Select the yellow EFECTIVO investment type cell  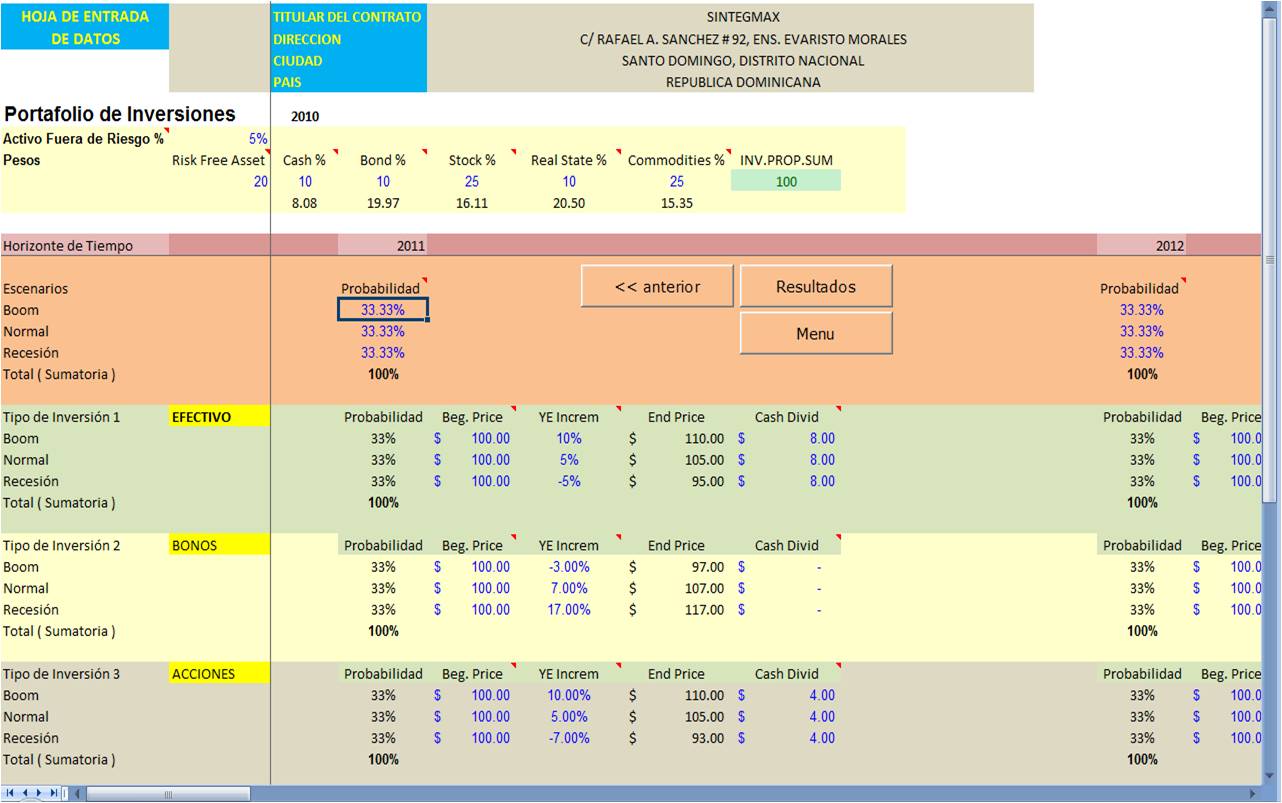point(220,417)
